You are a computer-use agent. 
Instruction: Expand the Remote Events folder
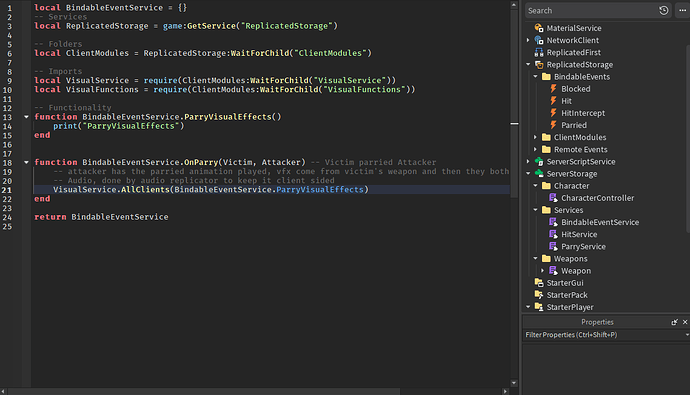click(535, 150)
